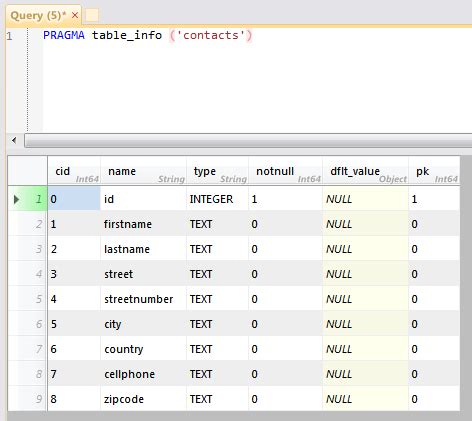Click the NULL default value in firstname row
This screenshot has width=472, height=421.
click(x=365, y=224)
